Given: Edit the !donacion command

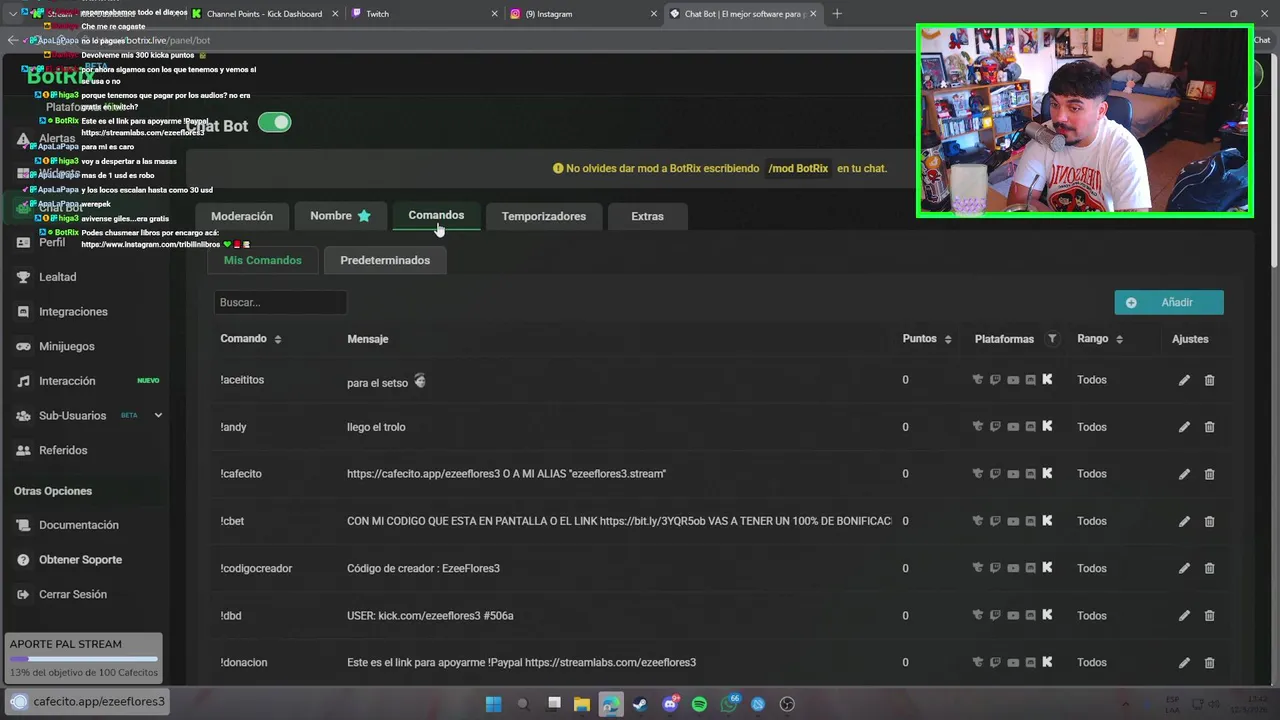Looking at the screenshot, I should click(1184, 662).
